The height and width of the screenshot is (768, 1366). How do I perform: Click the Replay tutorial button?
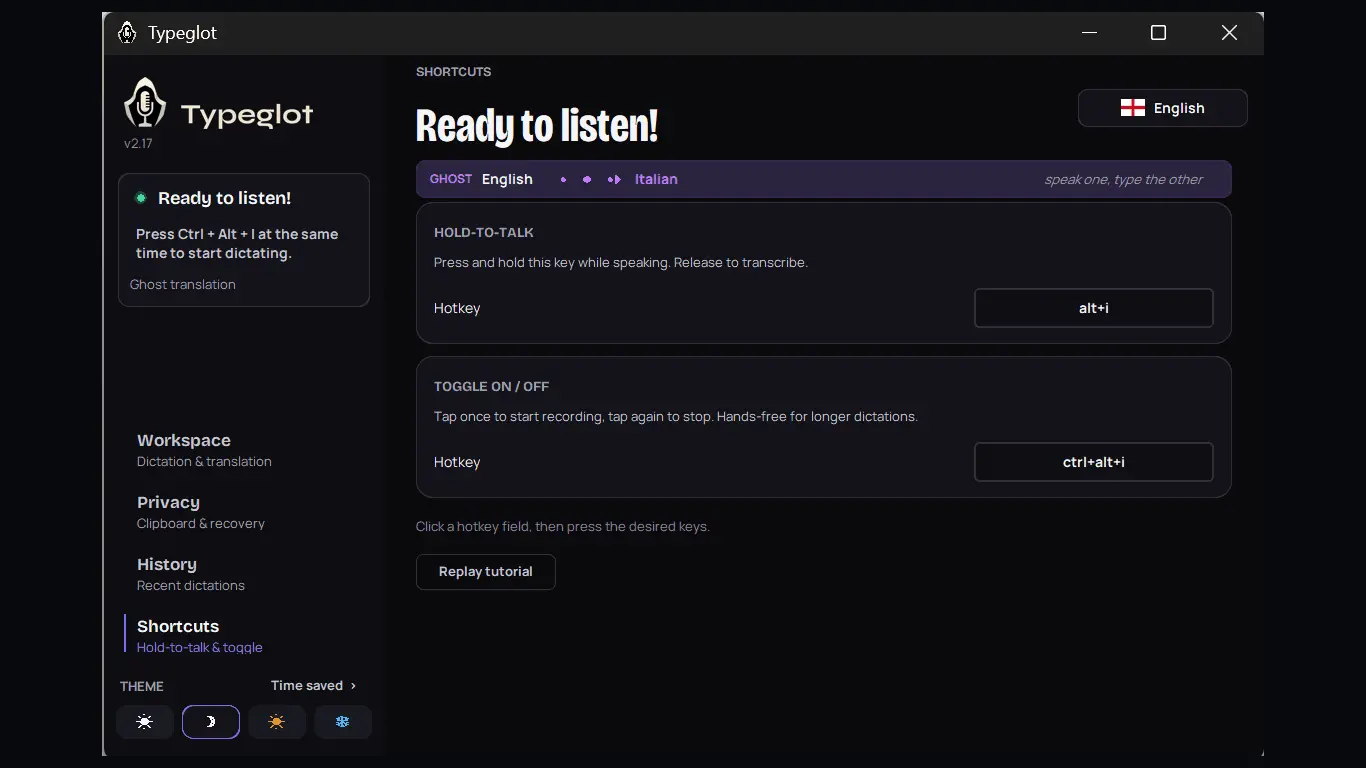[486, 572]
